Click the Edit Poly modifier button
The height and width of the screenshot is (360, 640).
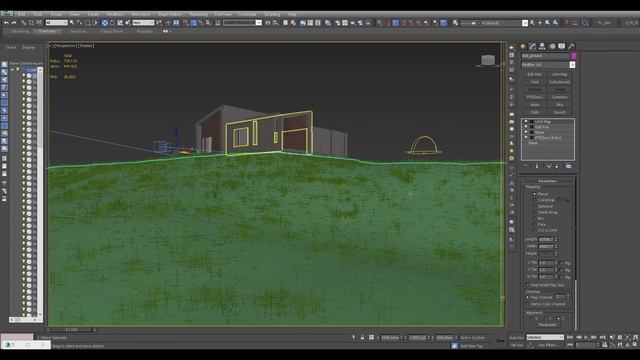click(x=534, y=75)
